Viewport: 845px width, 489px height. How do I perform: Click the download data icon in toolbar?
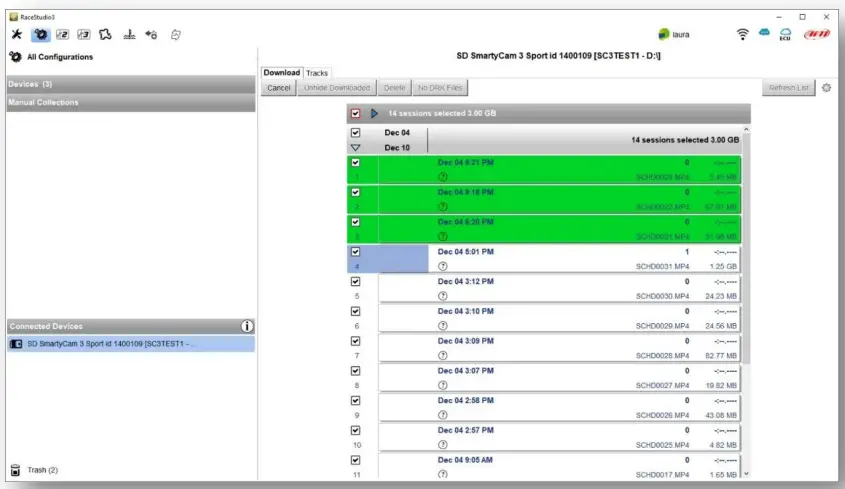tap(129, 35)
